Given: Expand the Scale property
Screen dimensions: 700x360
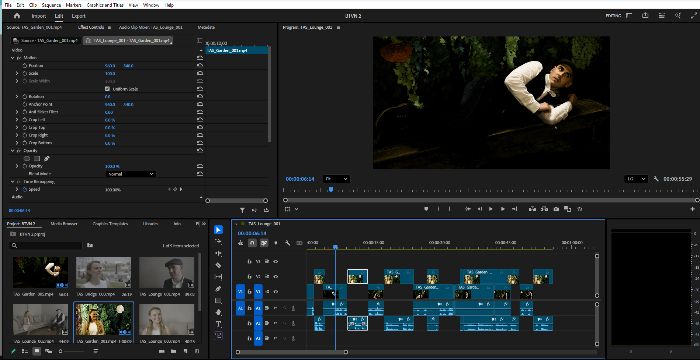Looking at the screenshot, I should (x=17, y=73).
